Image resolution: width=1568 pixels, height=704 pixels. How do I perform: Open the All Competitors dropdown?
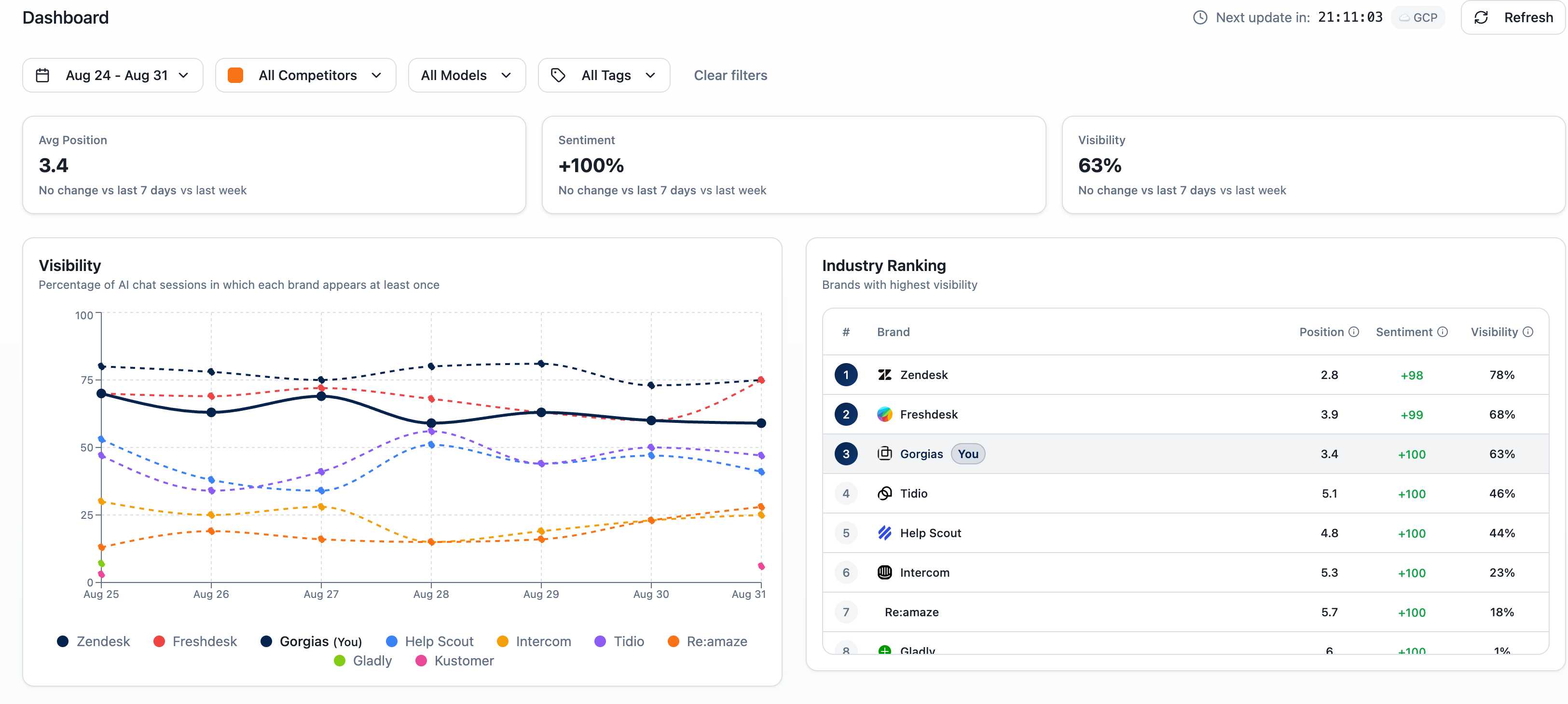(305, 75)
